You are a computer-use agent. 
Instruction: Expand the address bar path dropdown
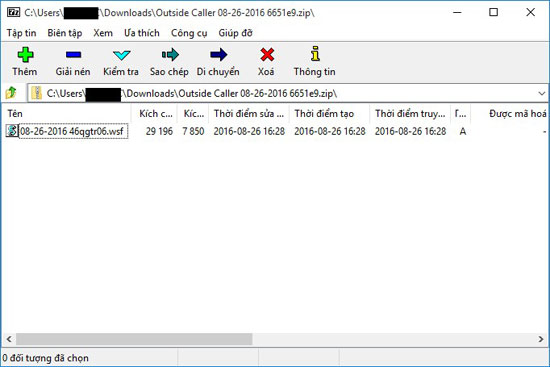(x=542, y=93)
